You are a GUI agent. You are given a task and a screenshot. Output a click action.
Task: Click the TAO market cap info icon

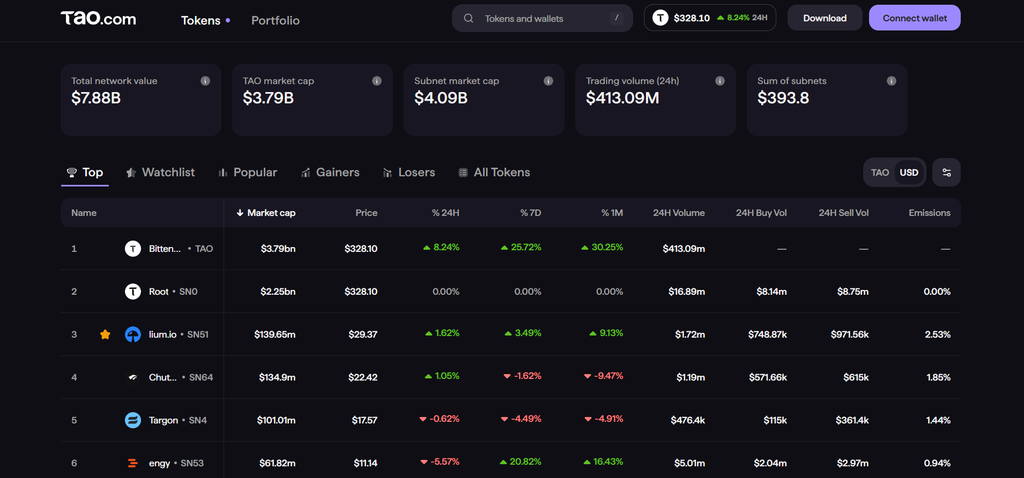[377, 81]
